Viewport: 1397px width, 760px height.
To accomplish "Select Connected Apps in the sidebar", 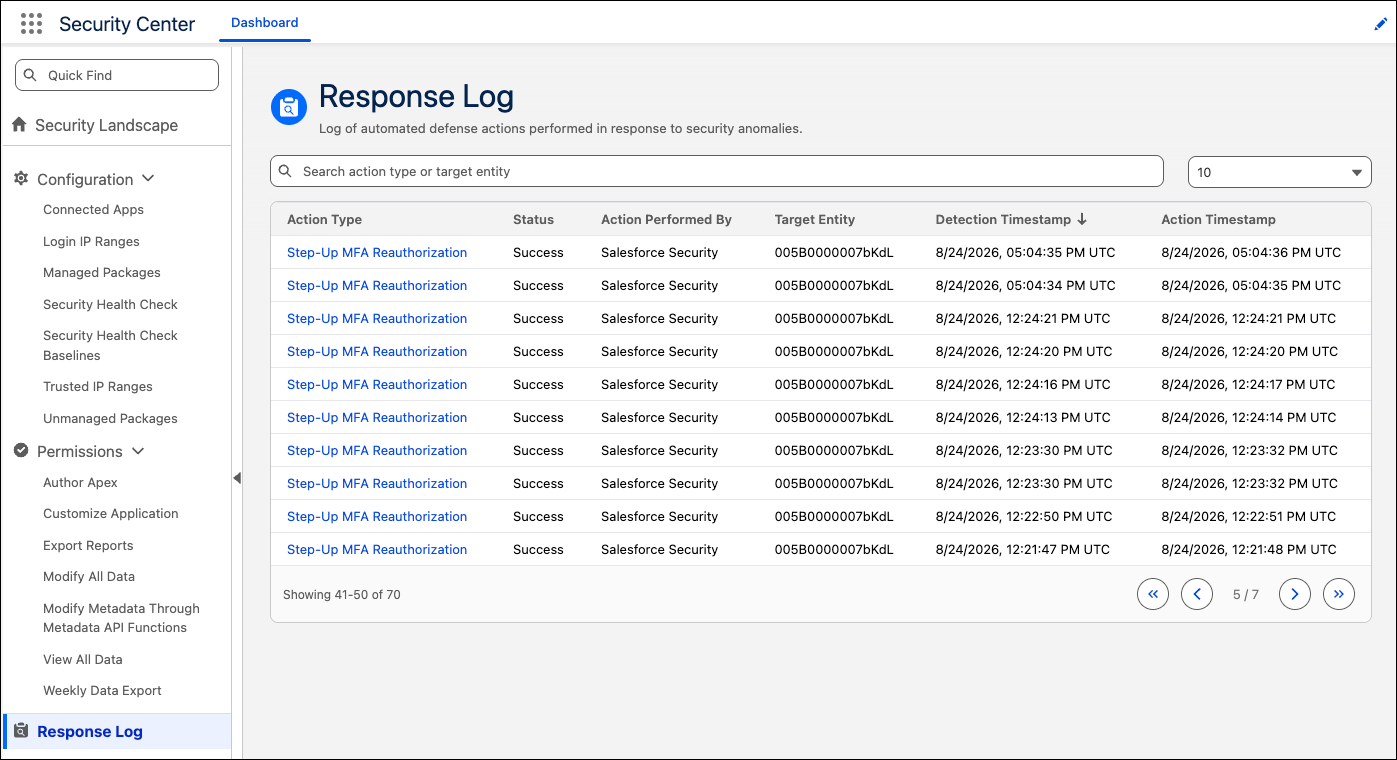I will (93, 209).
